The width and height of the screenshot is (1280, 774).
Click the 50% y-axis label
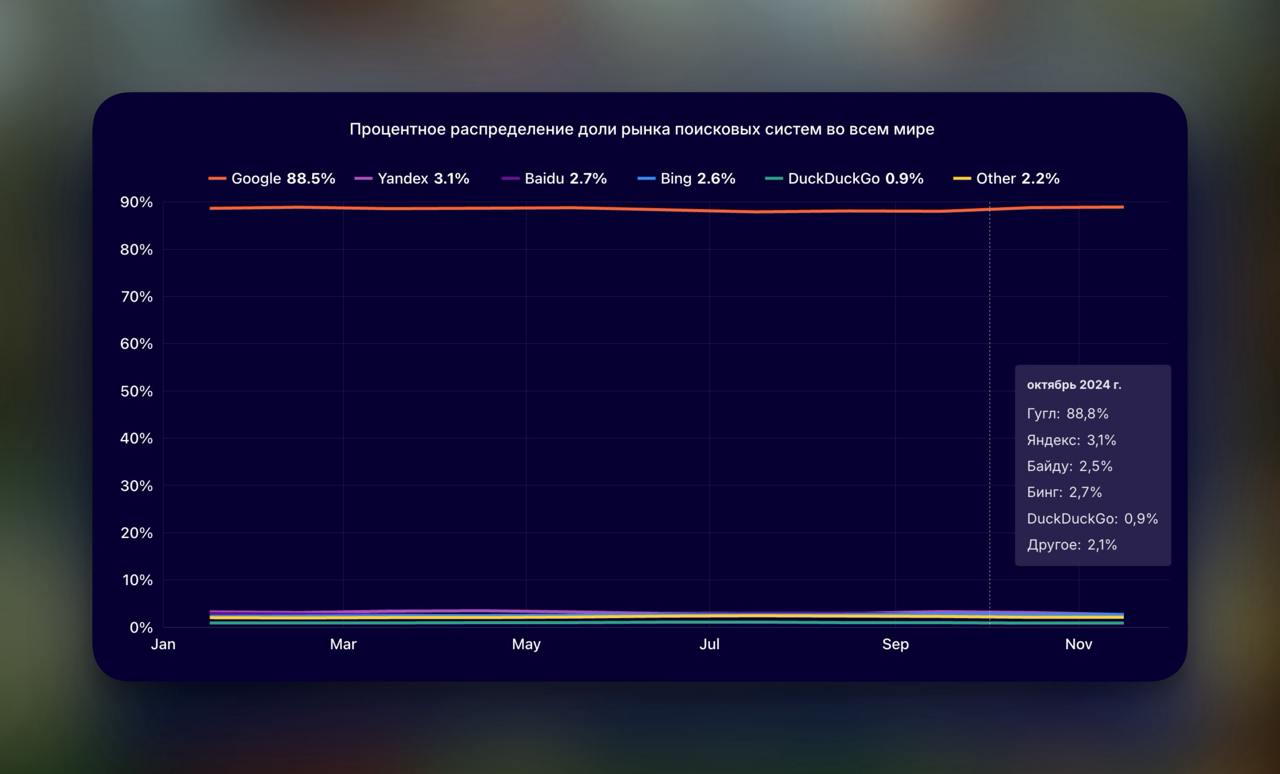pyautogui.click(x=136, y=391)
